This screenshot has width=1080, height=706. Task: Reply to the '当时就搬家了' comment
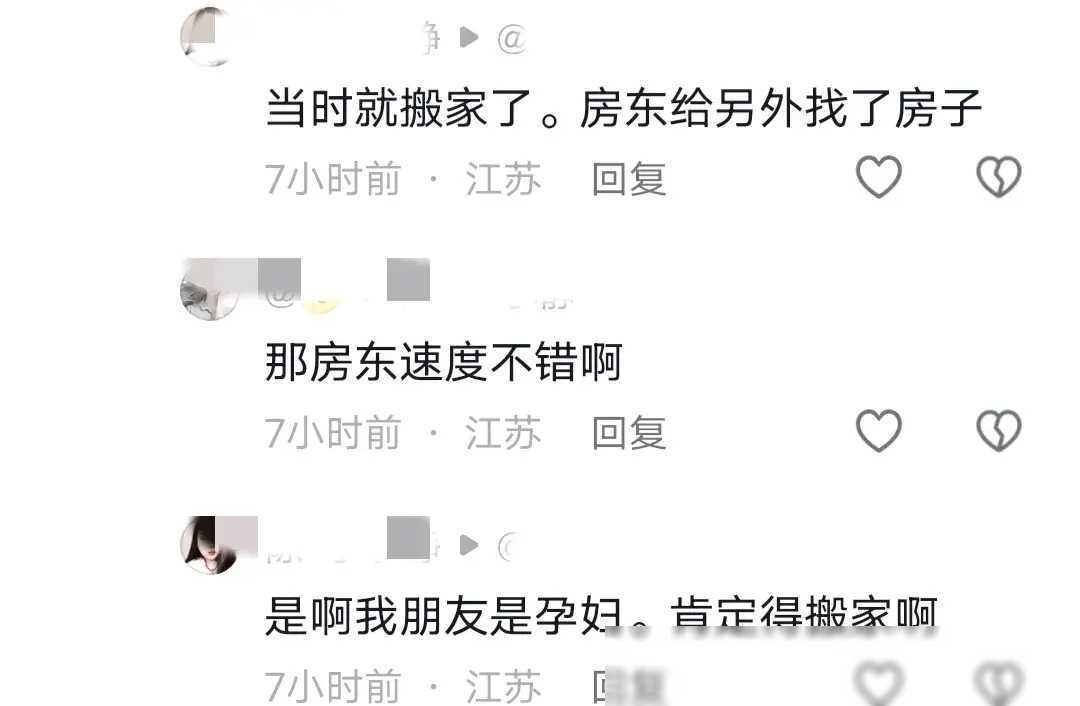tap(629, 179)
